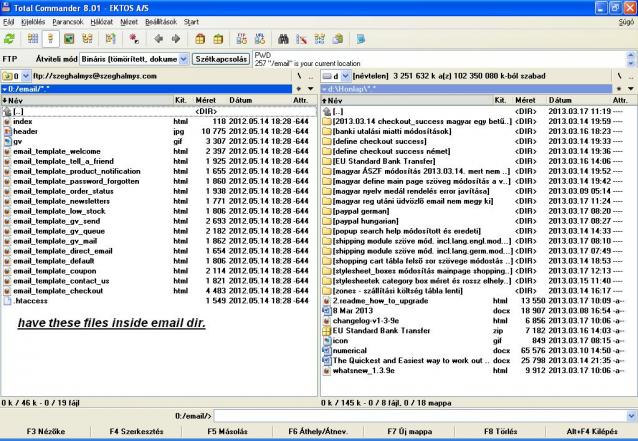Open the Start menu item
This screenshot has width=638, height=441.
click(x=191, y=22)
